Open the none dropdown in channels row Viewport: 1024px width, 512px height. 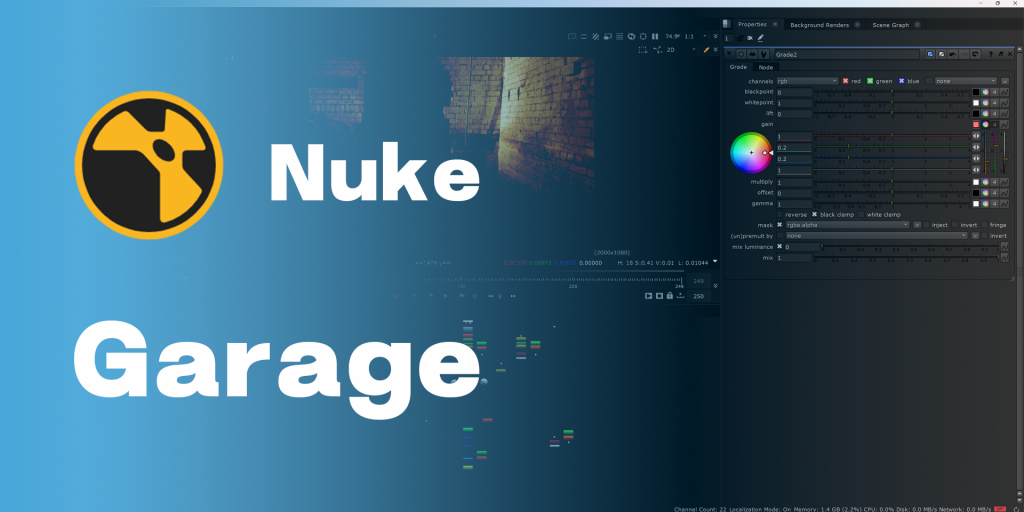coord(966,81)
